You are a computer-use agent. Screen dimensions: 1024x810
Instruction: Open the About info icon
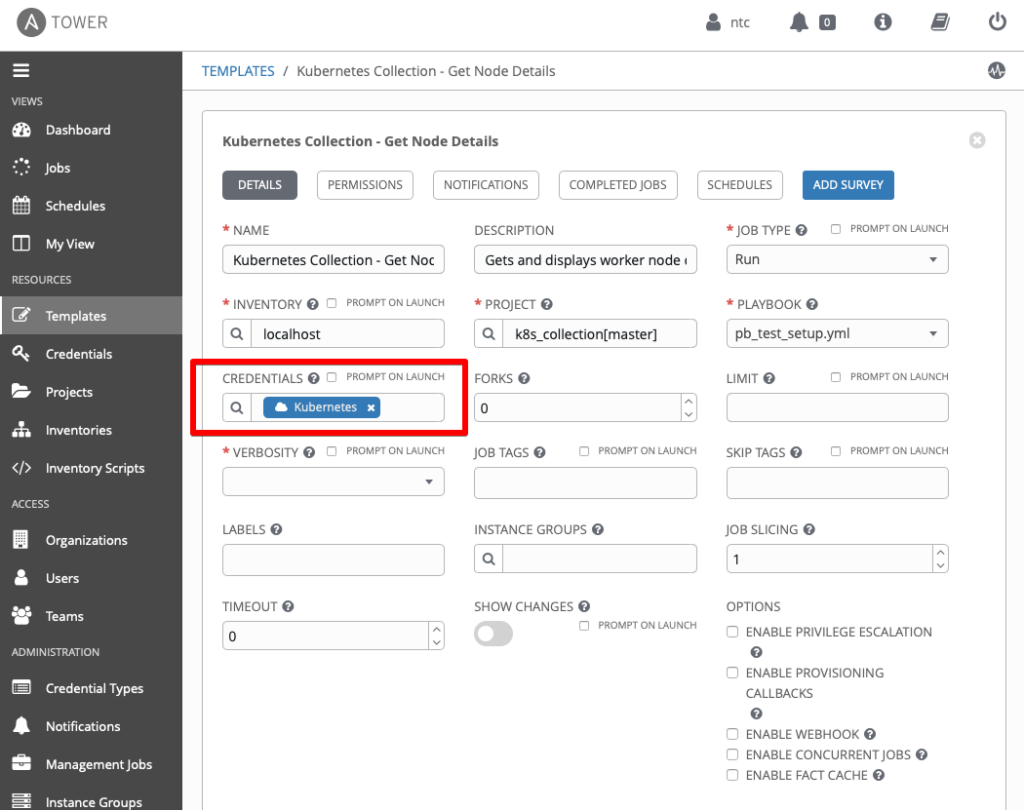coord(882,22)
